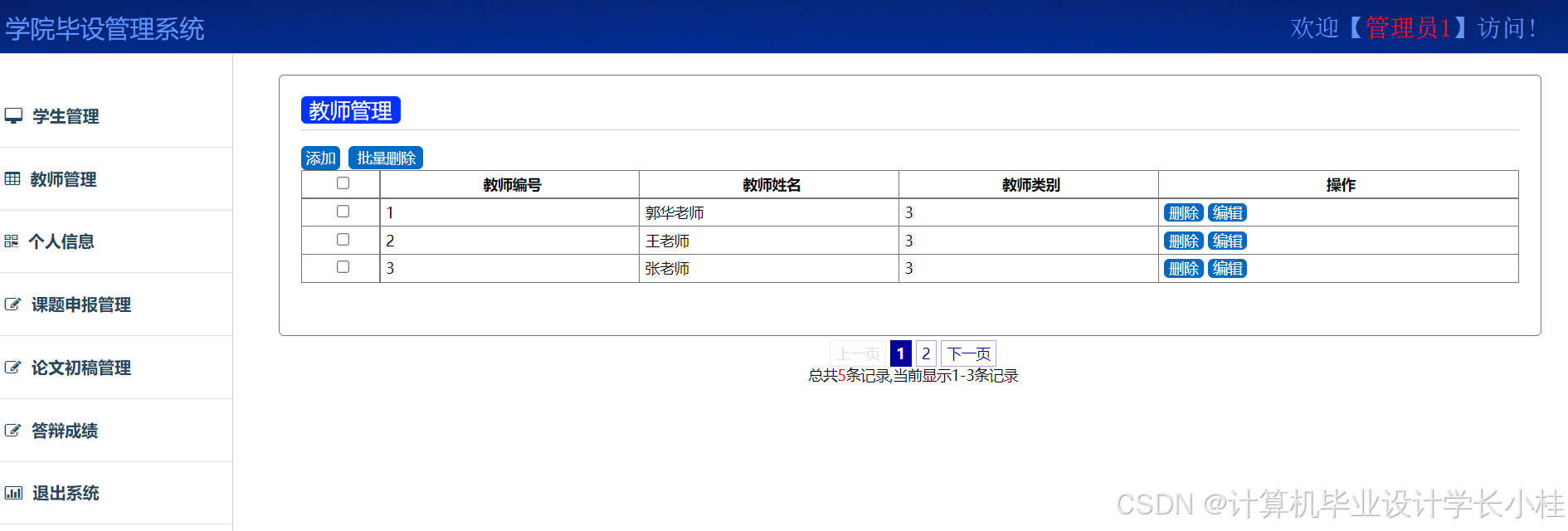The height and width of the screenshot is (531, 1568).
Task: Edit the 张老师 row
Action: (1227, 269)
